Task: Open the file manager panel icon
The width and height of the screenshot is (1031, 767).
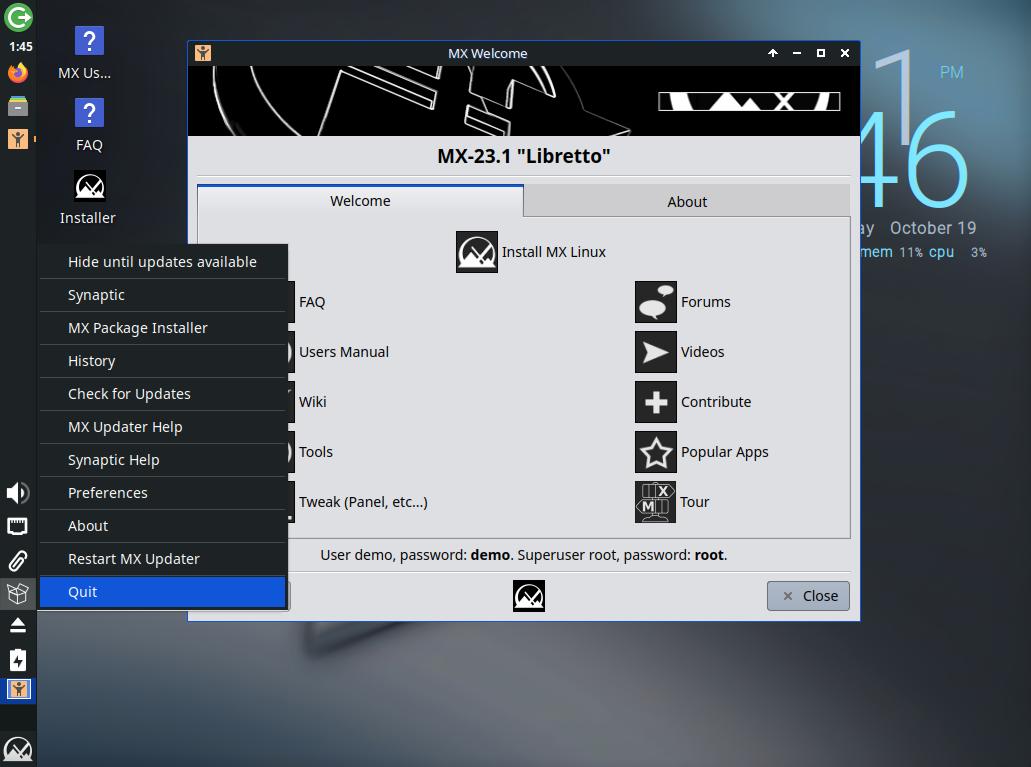Action: point(18,106)
